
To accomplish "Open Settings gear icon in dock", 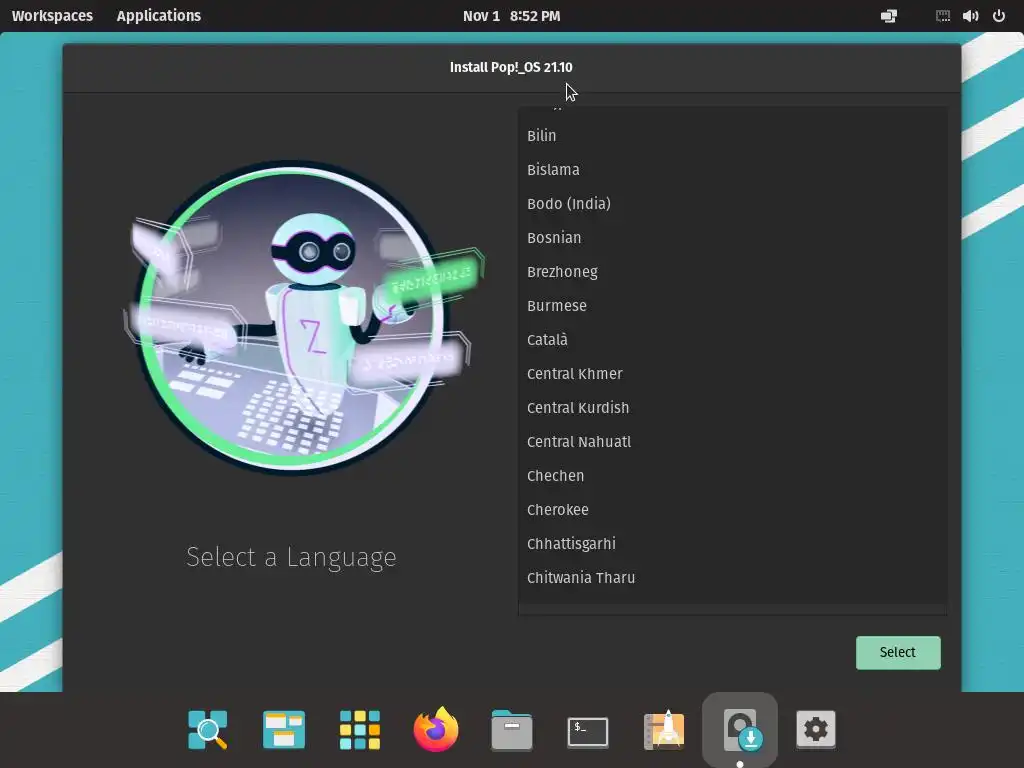I will click(816, 729).
